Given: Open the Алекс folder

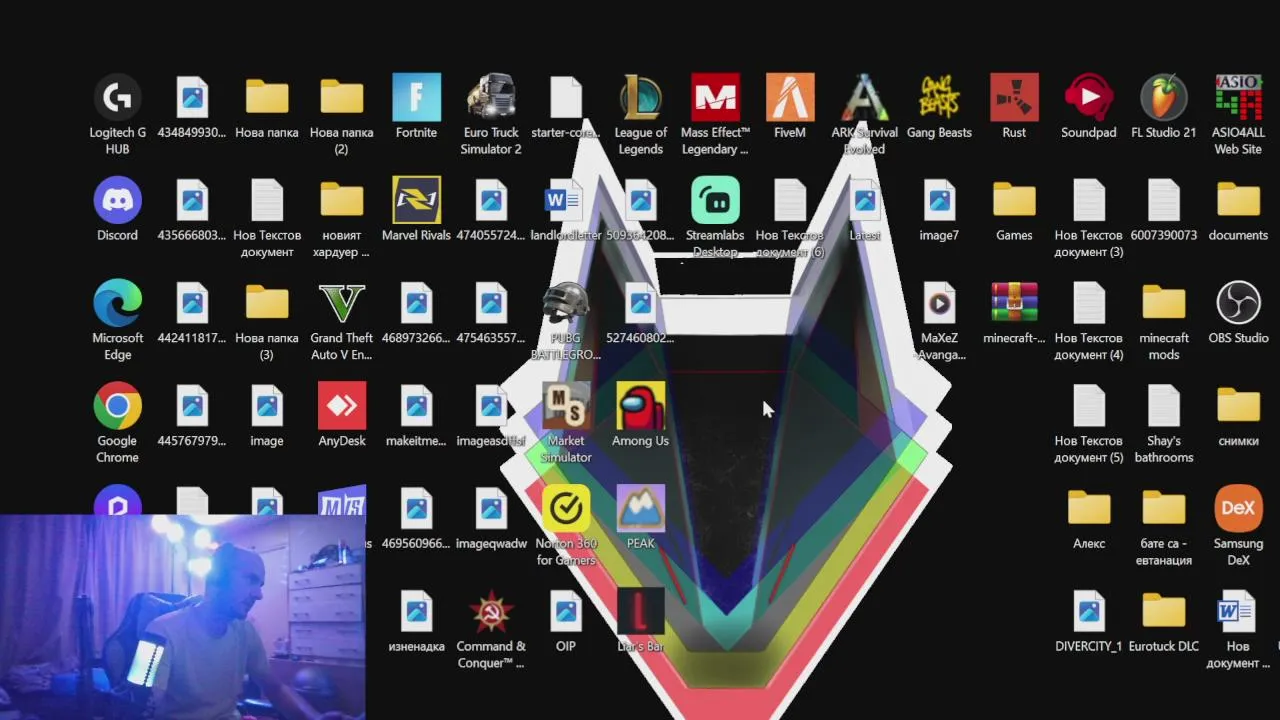Looking at the screenshot, I should 1089,518.
